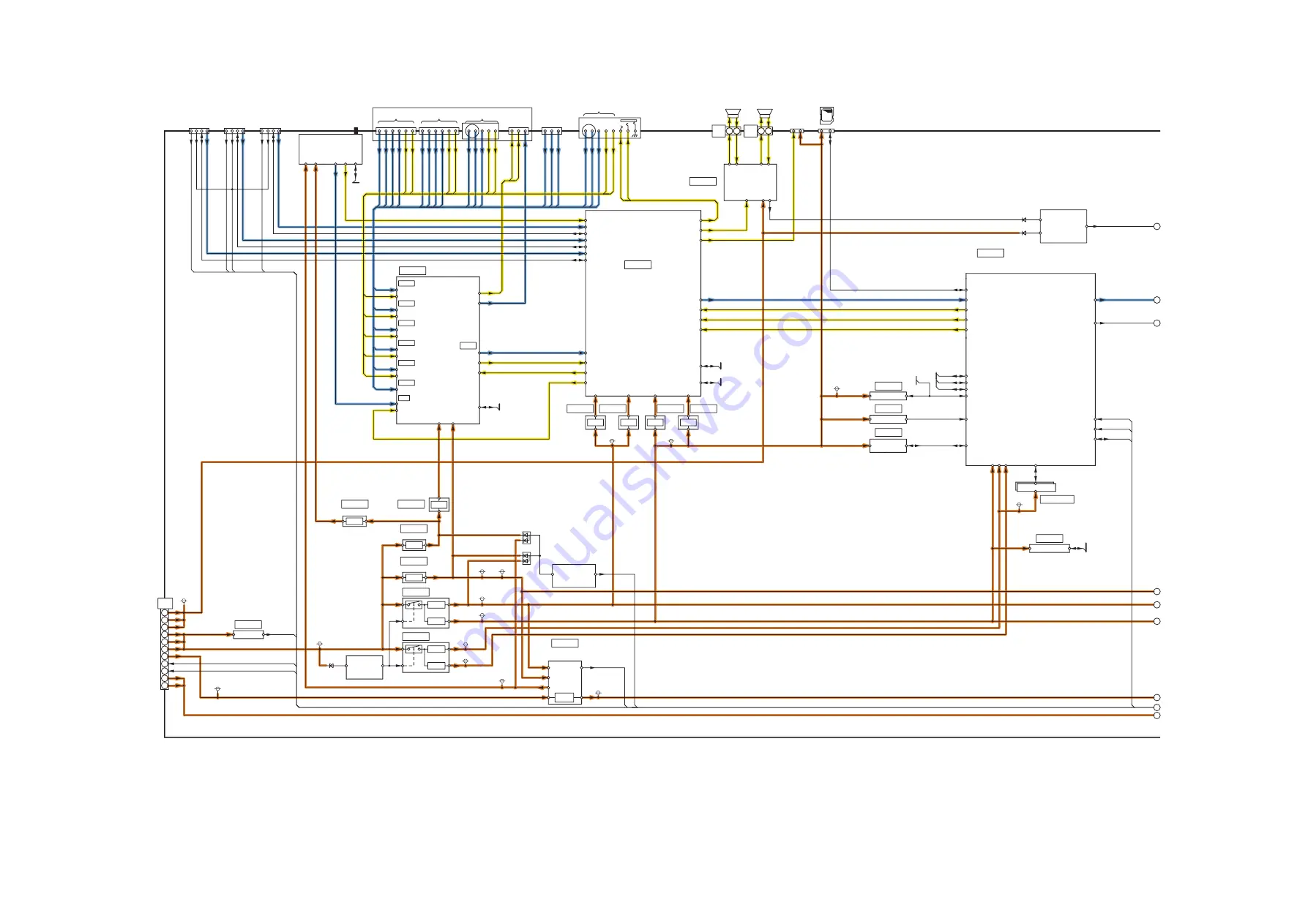Select the large central processor block
1308x924 pixels.
(x=643, y=303)
